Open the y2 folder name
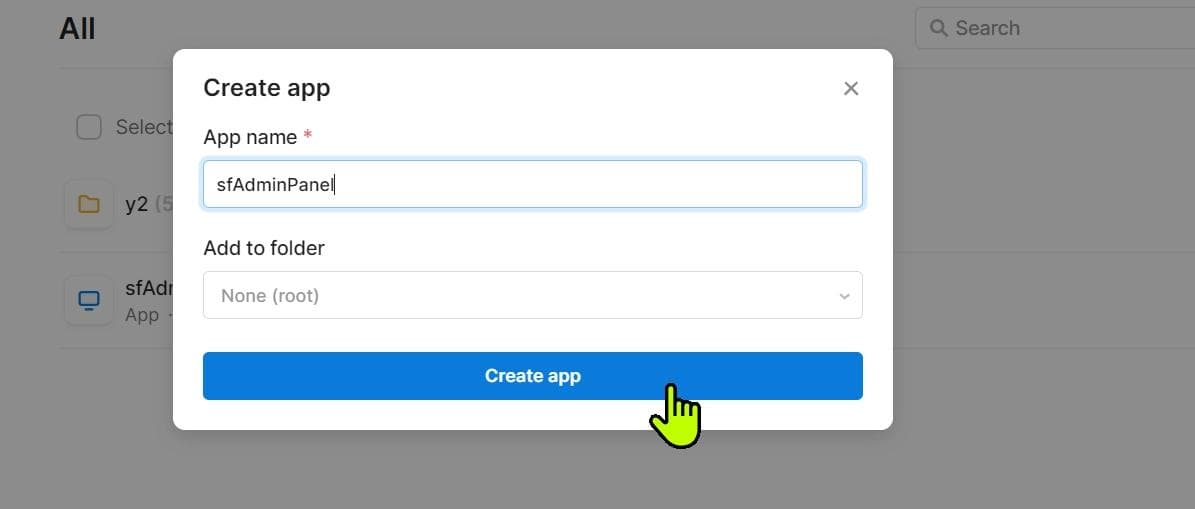This screenshot has width=1195, height=509. tap(136, 204)
